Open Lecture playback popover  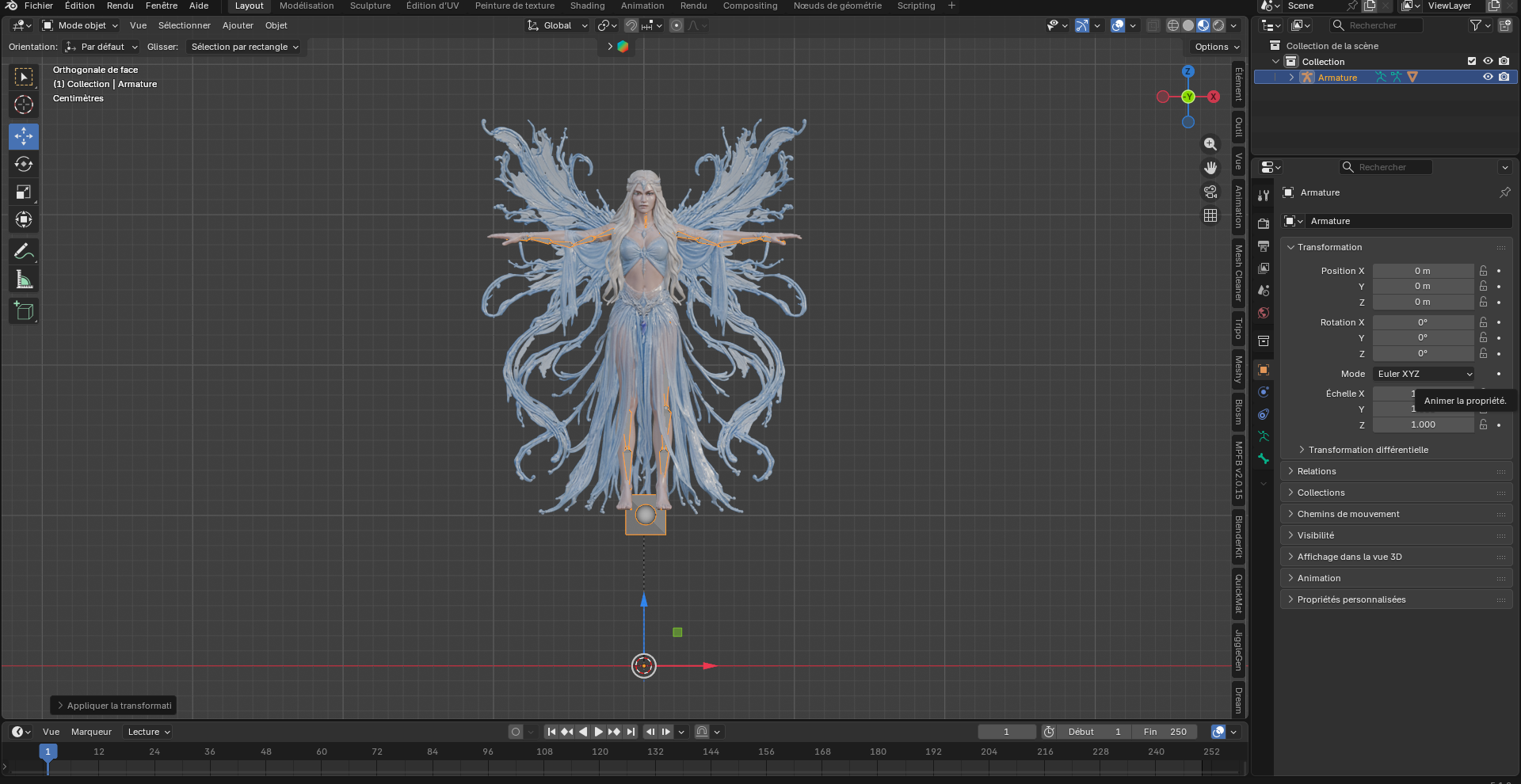pyautogui.click(x=148, y=732)
